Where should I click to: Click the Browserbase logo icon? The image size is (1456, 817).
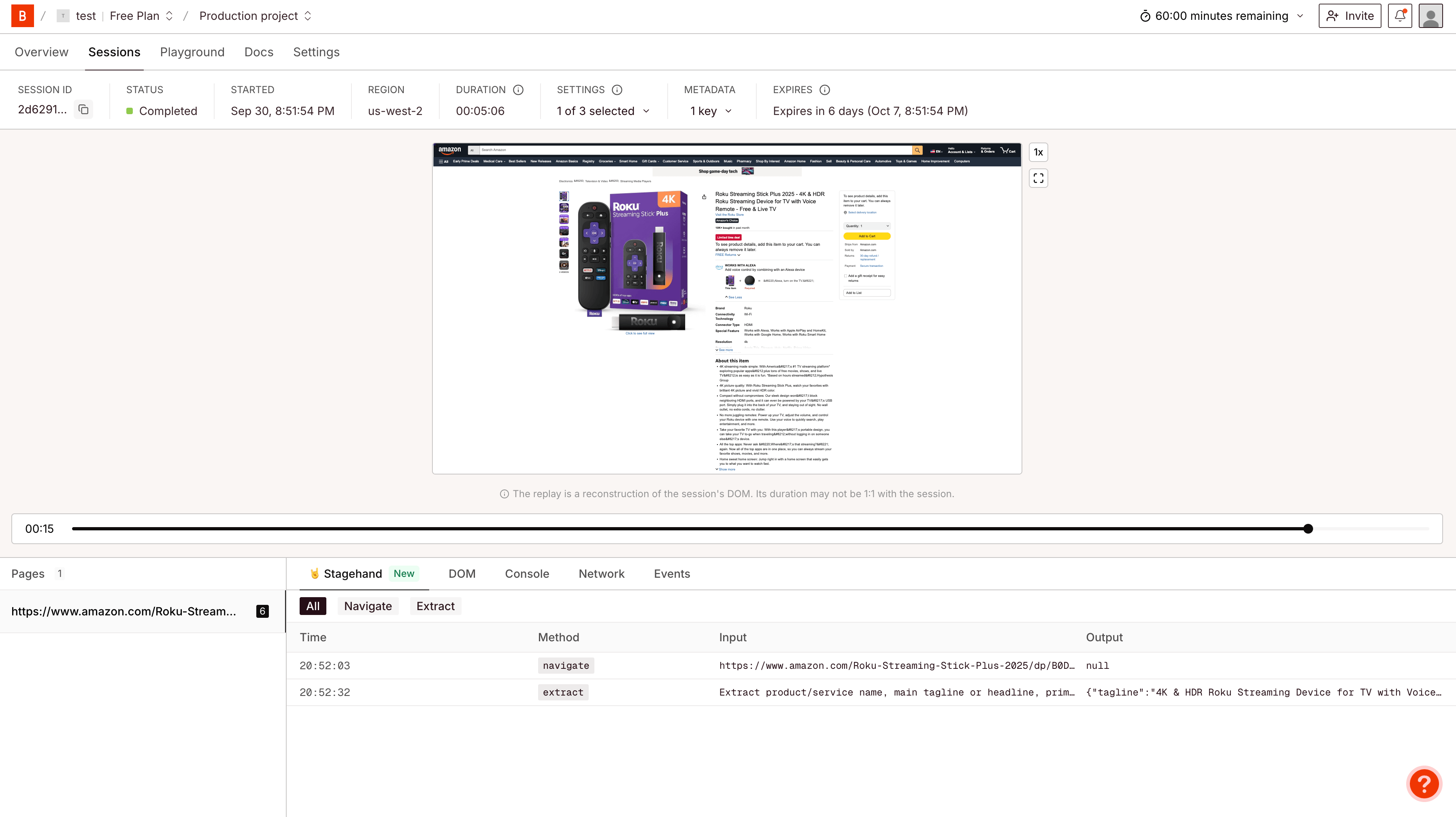23,16
